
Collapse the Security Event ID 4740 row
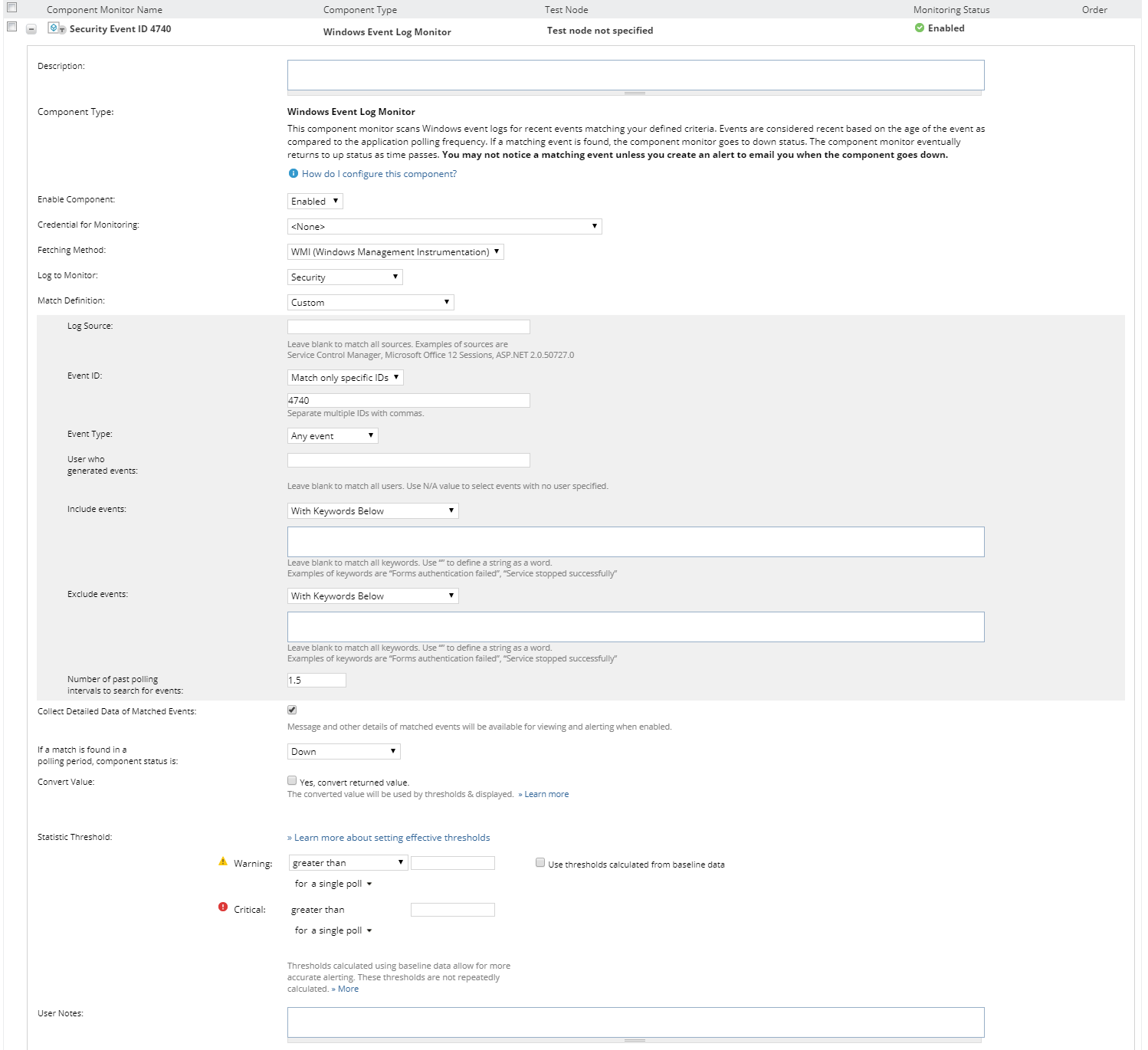click(31, 29)
